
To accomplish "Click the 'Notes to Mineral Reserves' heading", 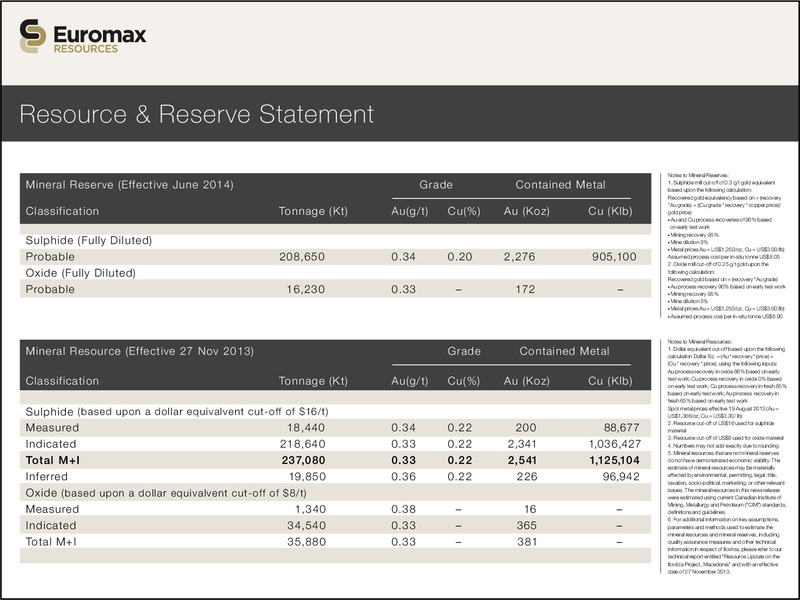I will pyautogui.click(x=698, y=175).
